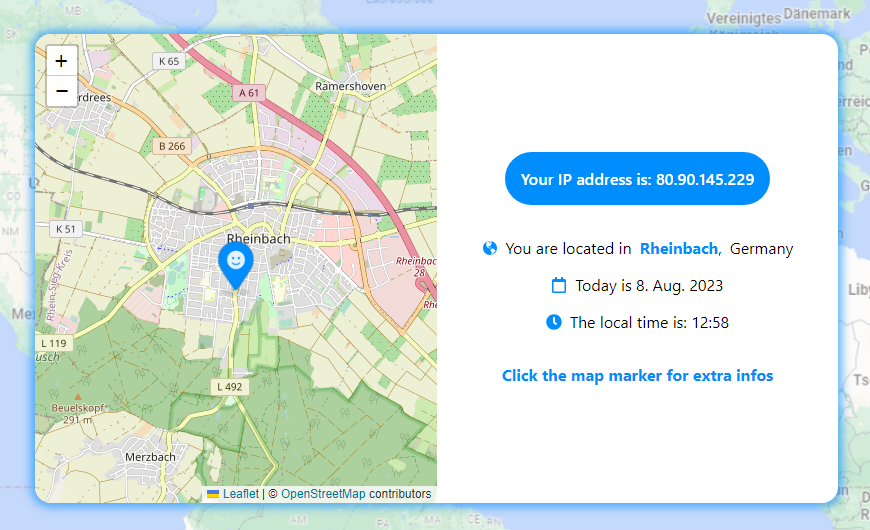Zoom in the map with plus button

click(62, 60)
